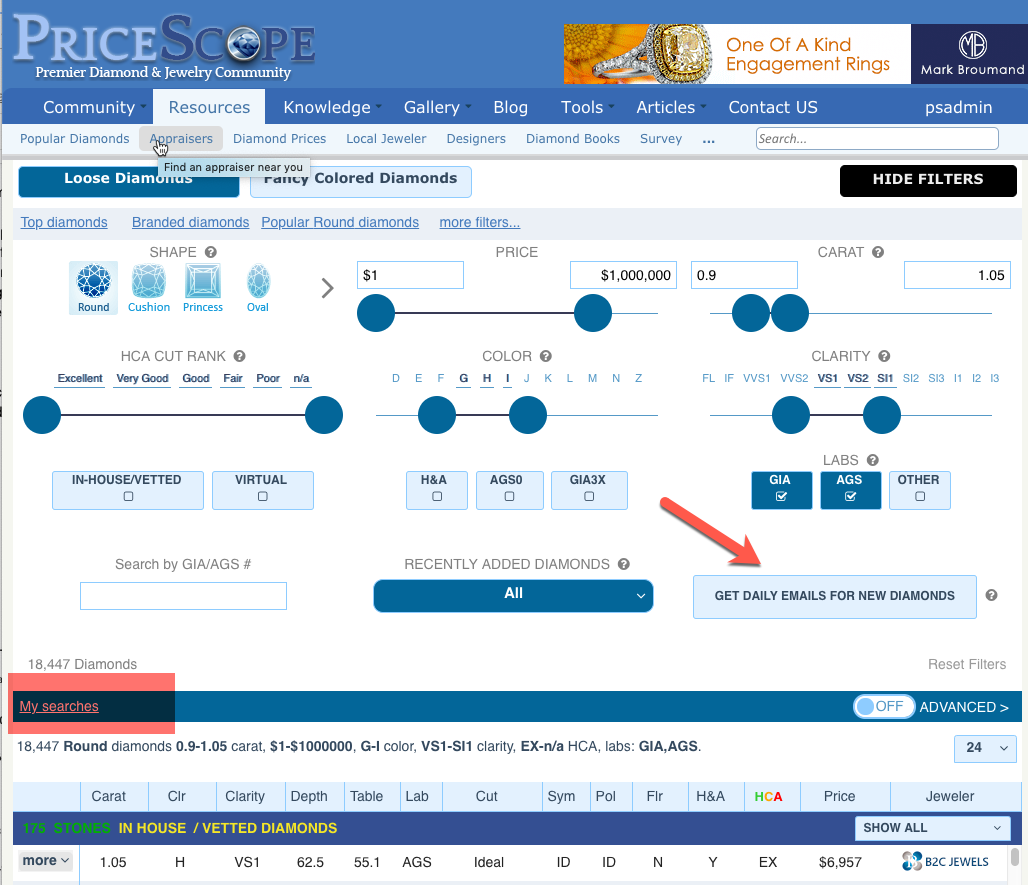Click Get Daily Emails For New Diamonds
This screenshot has height=885, width=1028.
click(835, 596)
